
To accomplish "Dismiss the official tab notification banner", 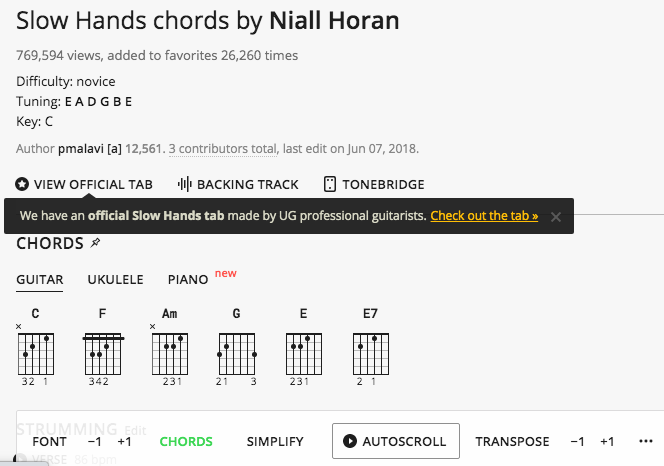I will (556, 216).
